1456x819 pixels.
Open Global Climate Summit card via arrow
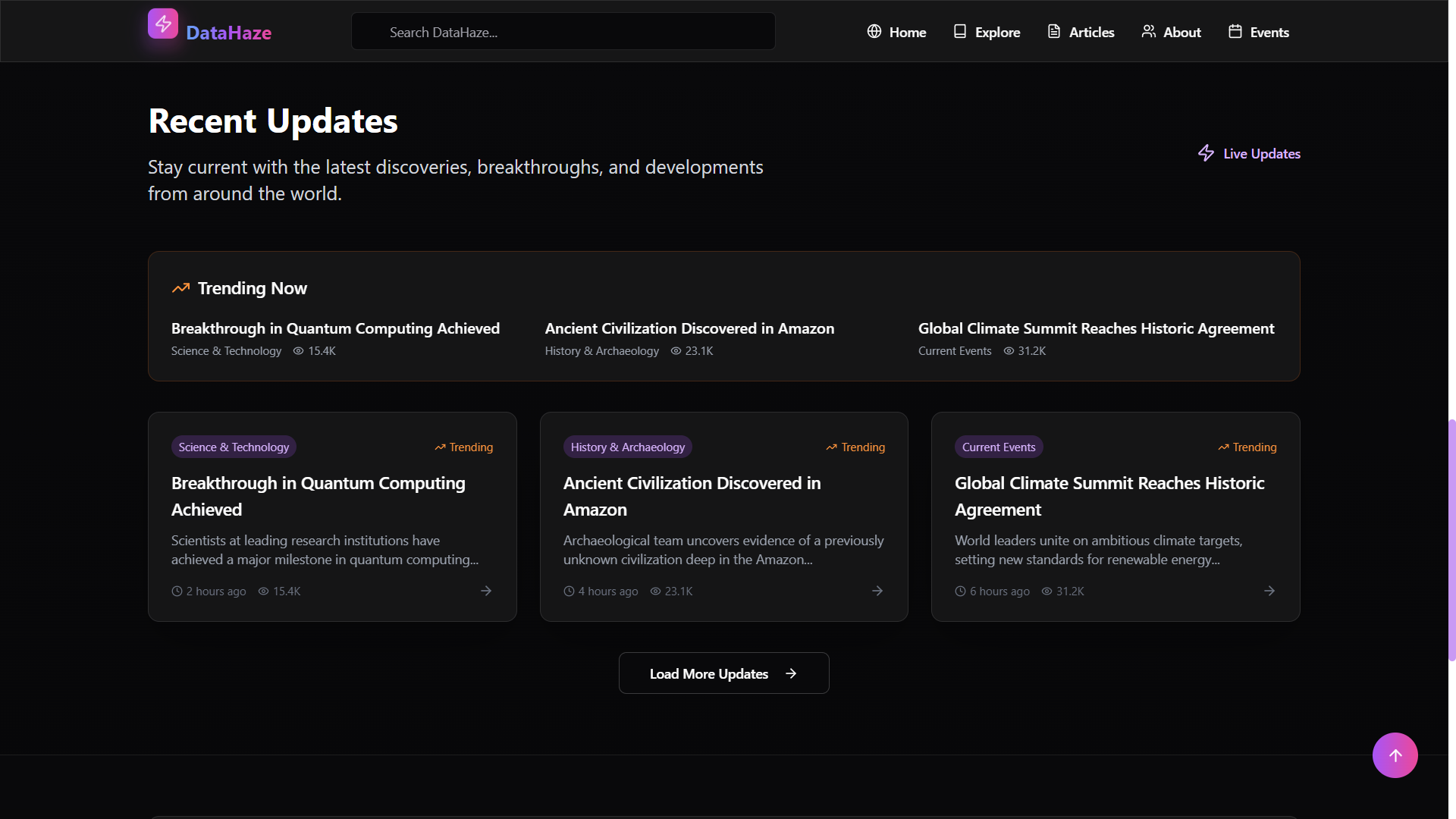click(1269, 591)
